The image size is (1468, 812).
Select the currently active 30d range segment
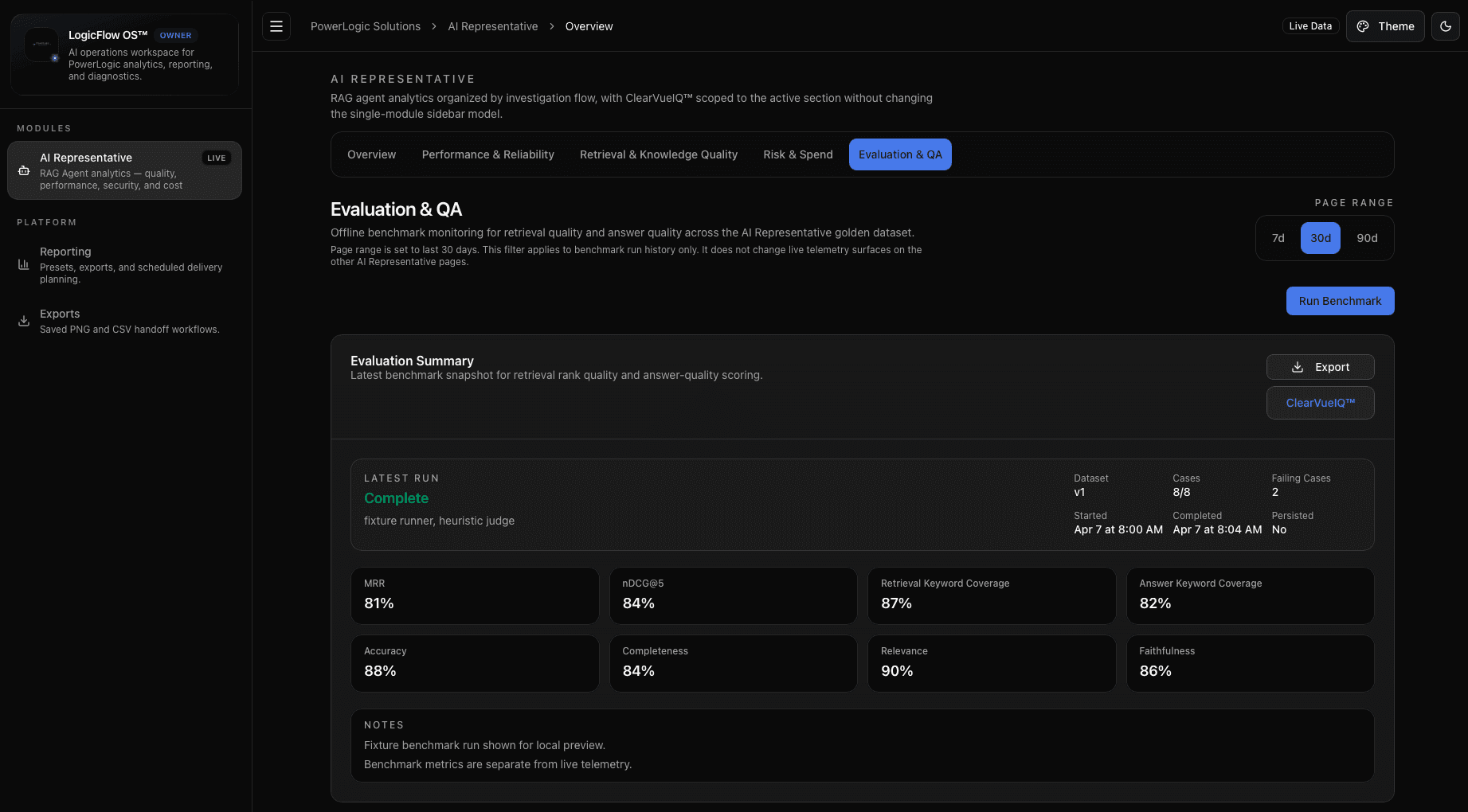point(1320,237)
